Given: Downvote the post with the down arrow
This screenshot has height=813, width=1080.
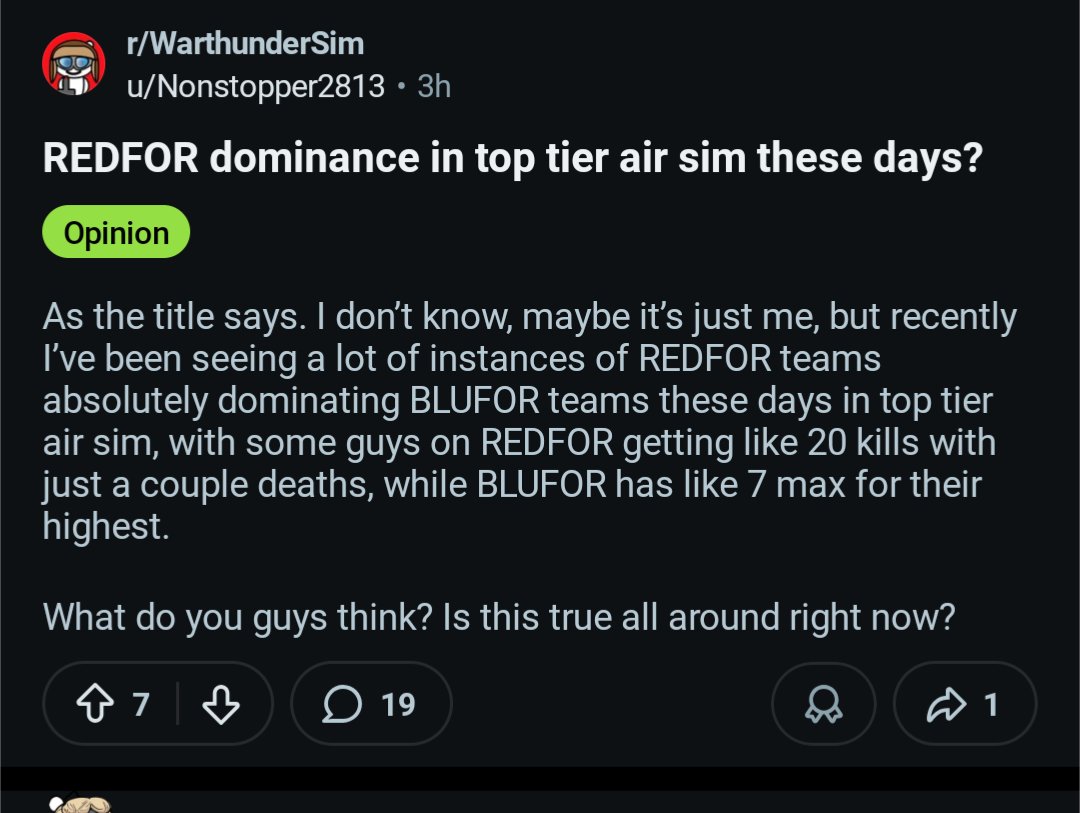Looking at the screenshot, I should coord(221,705).
